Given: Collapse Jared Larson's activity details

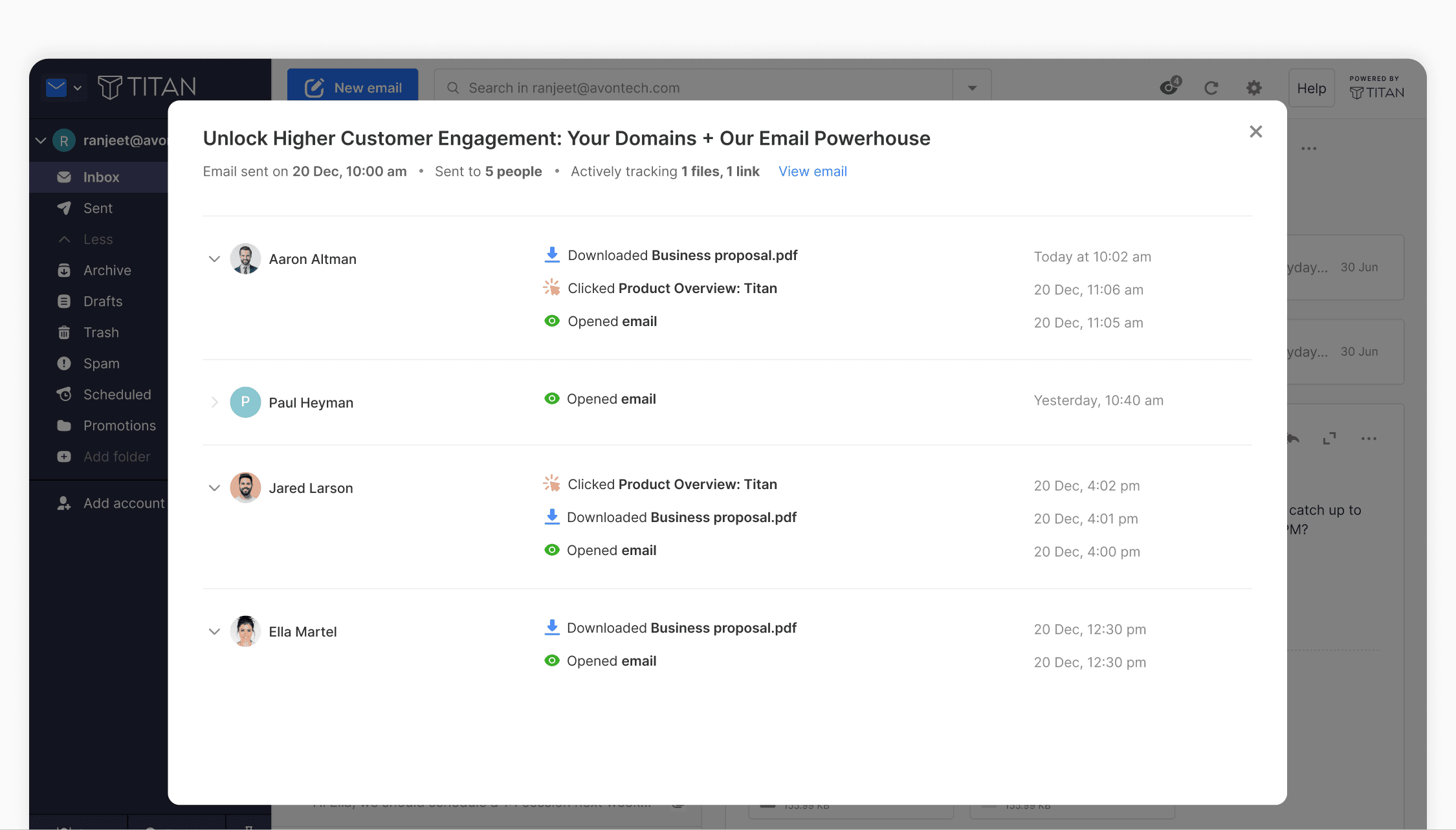Looking at the screenshot, I should coord(214,488).
